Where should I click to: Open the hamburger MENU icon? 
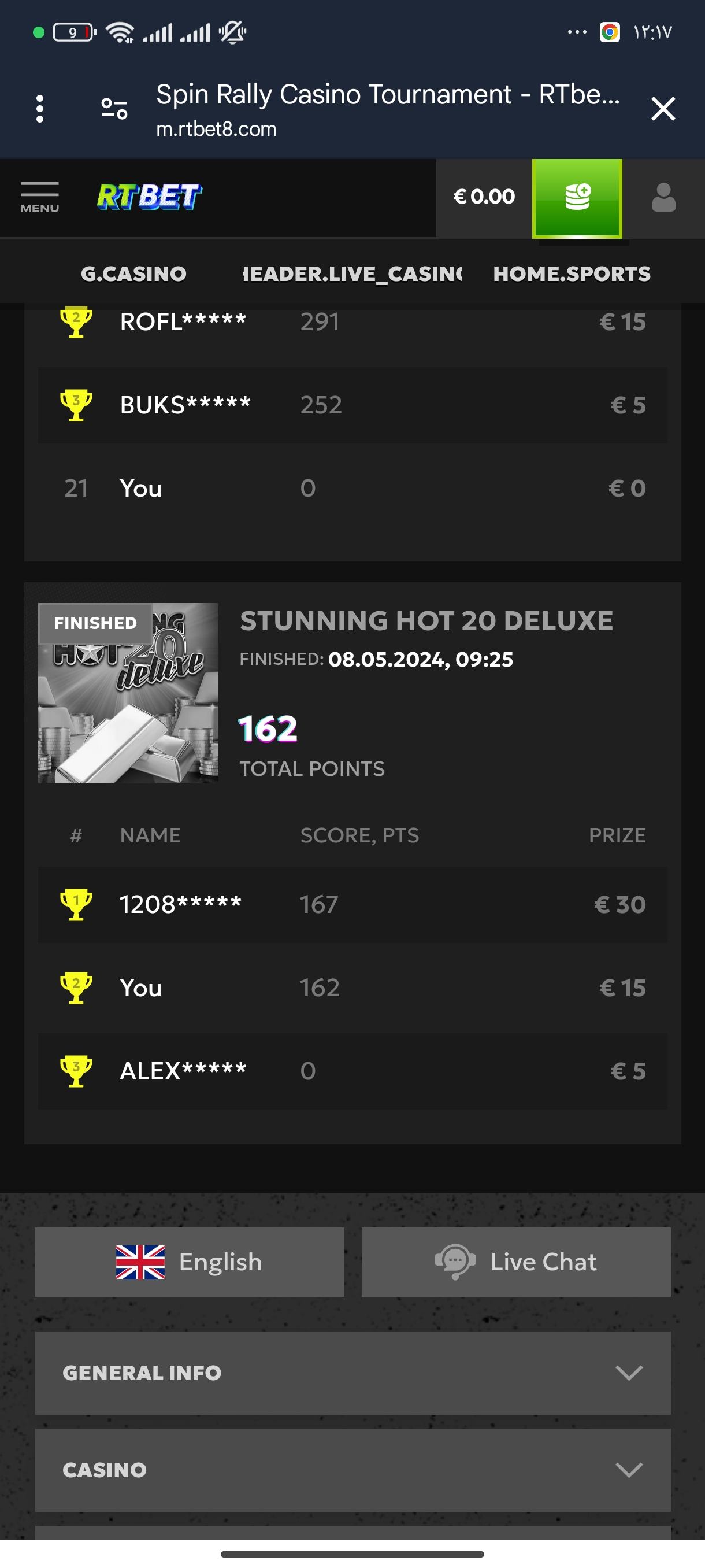pos(39,197)
